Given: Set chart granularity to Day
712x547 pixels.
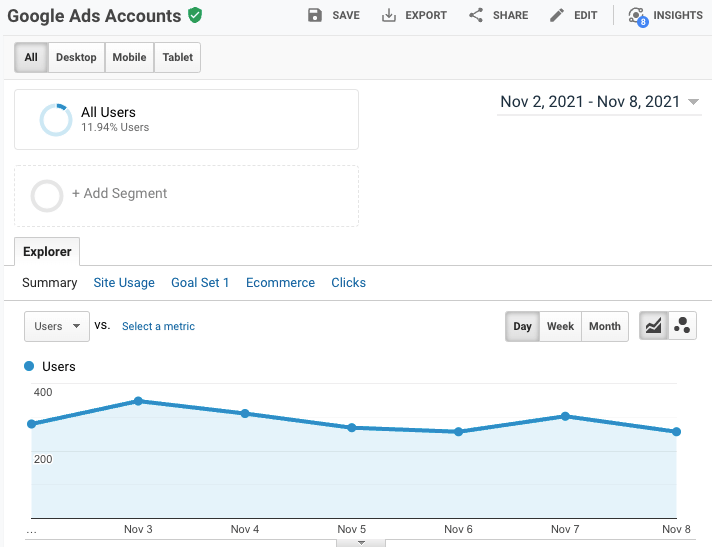Looking at the screenshot, I should pos(522,326).
